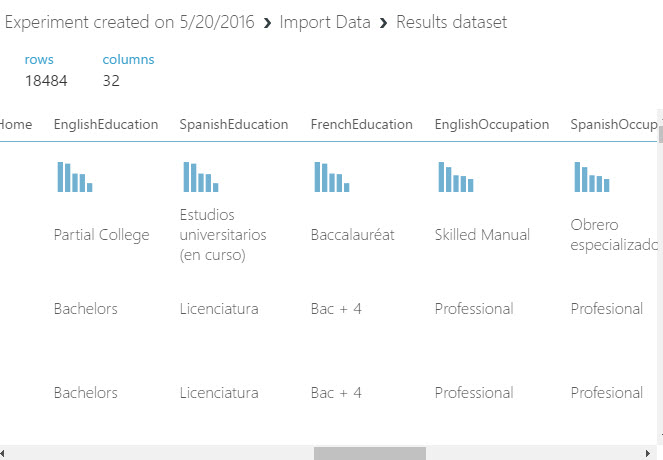
Task: Open the Import Data breadcrumb link
Action: click(x=325, y=22)
